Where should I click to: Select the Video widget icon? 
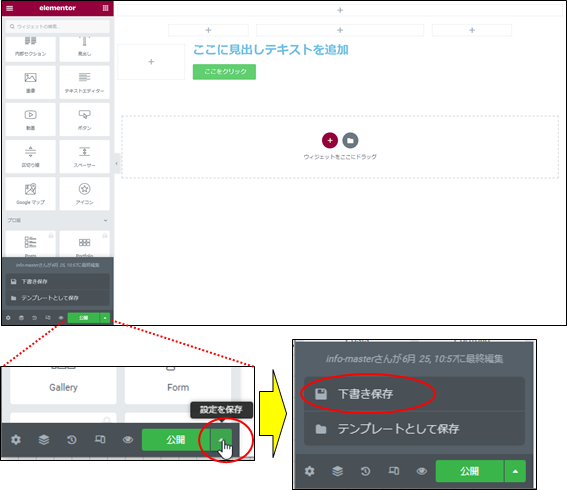pyautogui.click(x=31, y=119)
